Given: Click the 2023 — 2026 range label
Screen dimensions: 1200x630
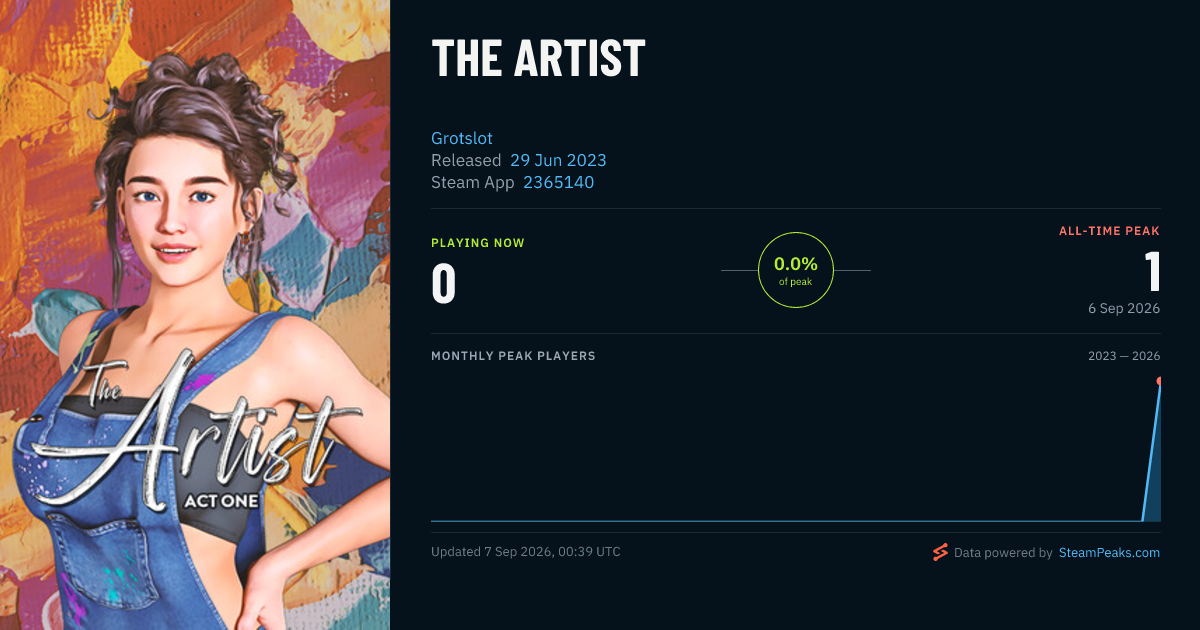Looking at the screenshot, I should point(1124,356).
